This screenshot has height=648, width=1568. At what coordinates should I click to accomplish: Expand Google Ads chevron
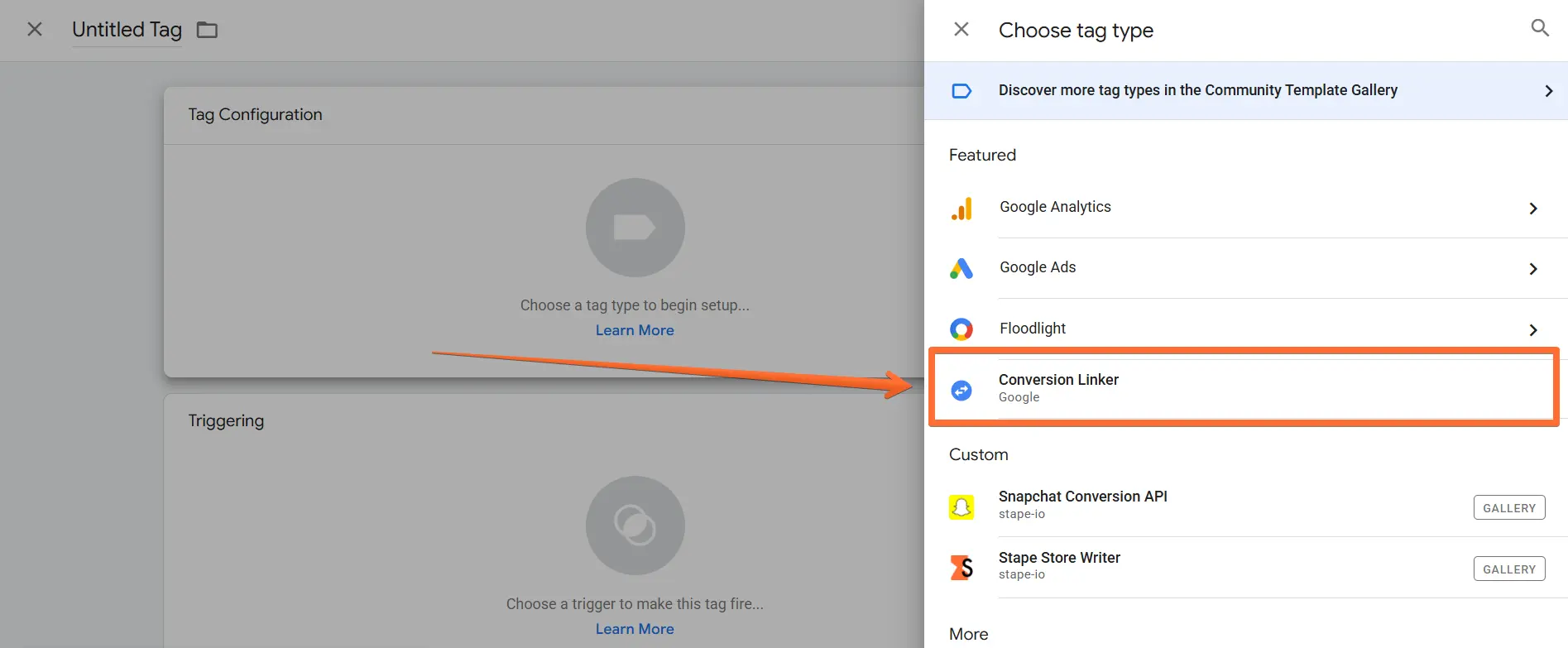(1532, 269)
